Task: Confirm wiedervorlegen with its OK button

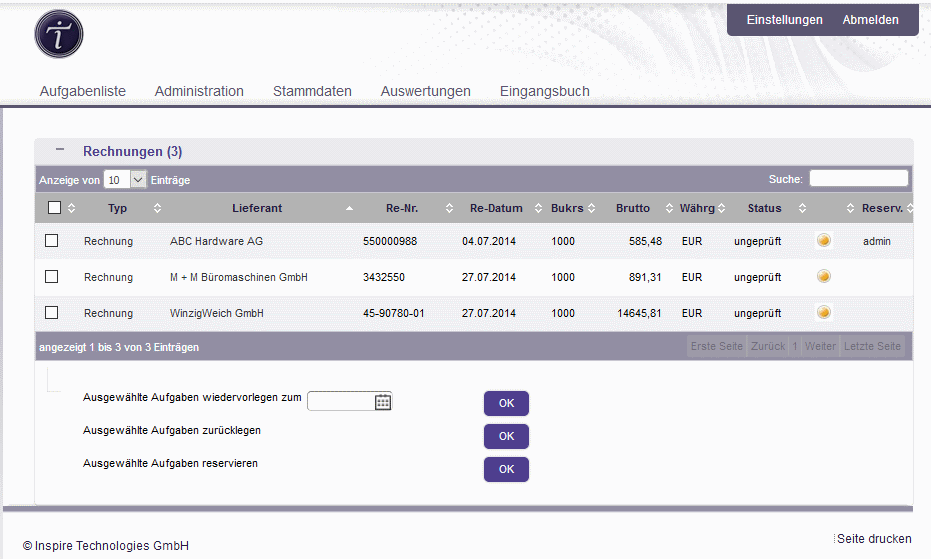Action: point(506,403)
